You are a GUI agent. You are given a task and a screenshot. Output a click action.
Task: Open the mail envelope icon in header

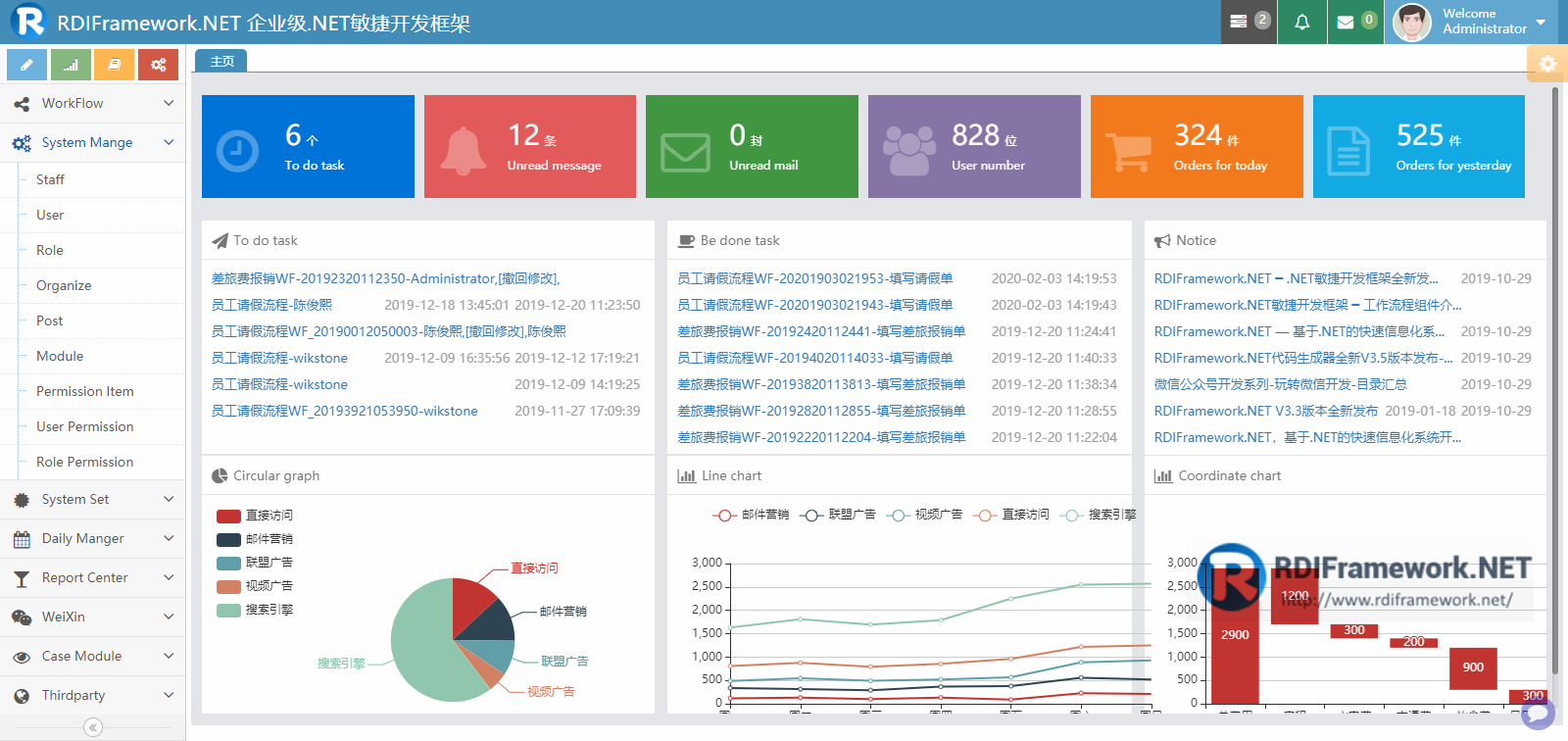pyautogui.click(x=1356, y=22)
